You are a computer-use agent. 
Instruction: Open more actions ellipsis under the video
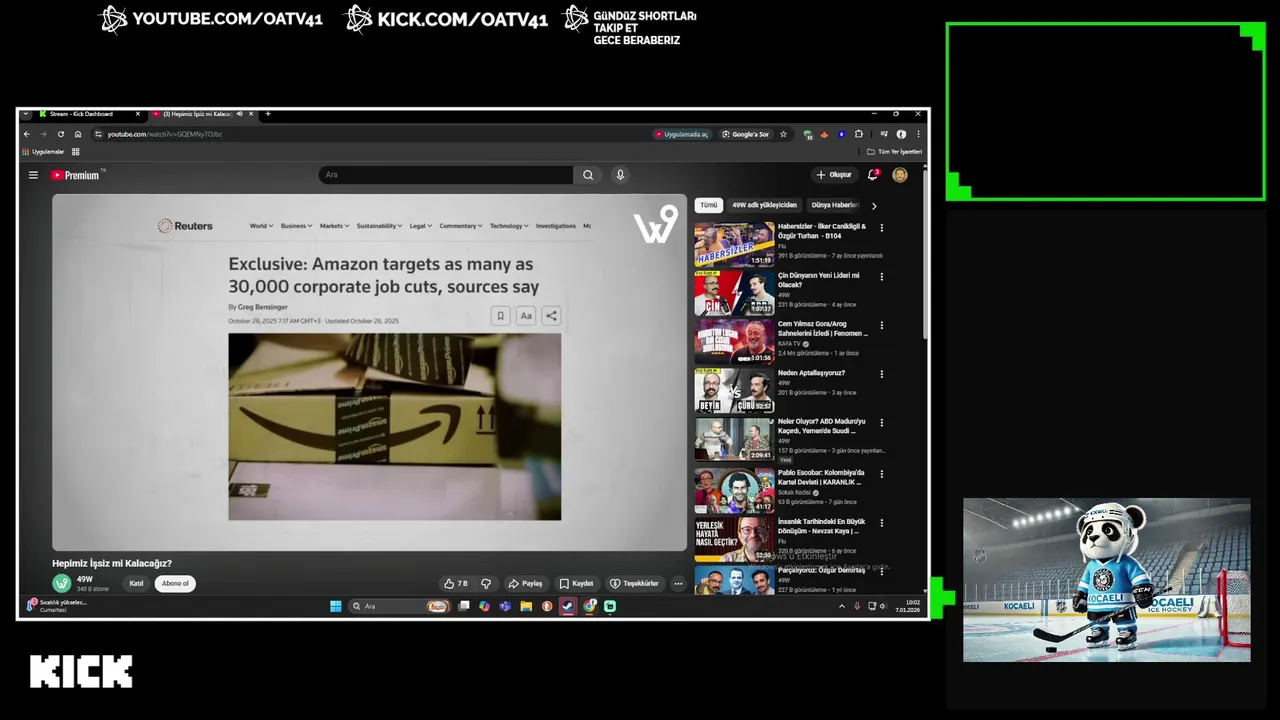678,583
